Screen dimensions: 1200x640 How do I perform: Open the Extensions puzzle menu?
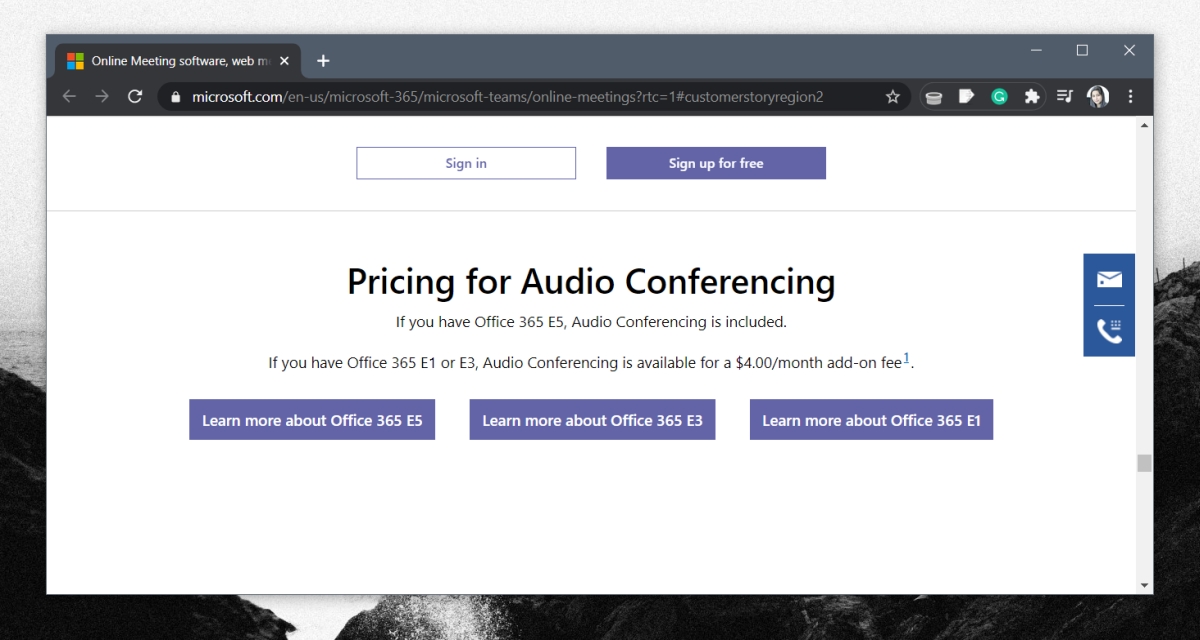(1032, 97)
